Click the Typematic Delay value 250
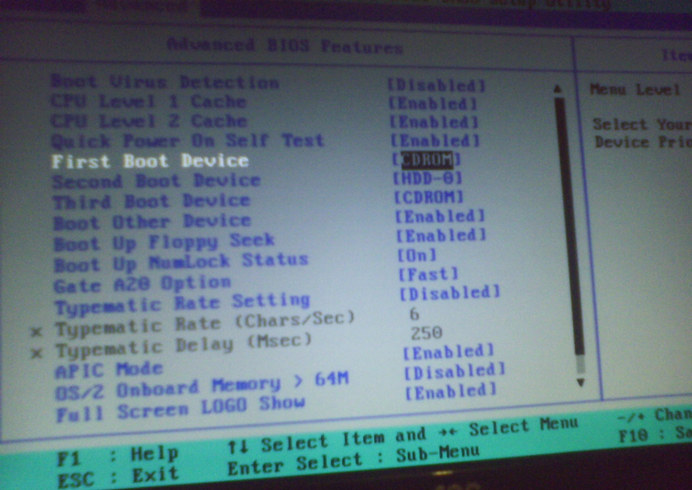 [426, 332]
